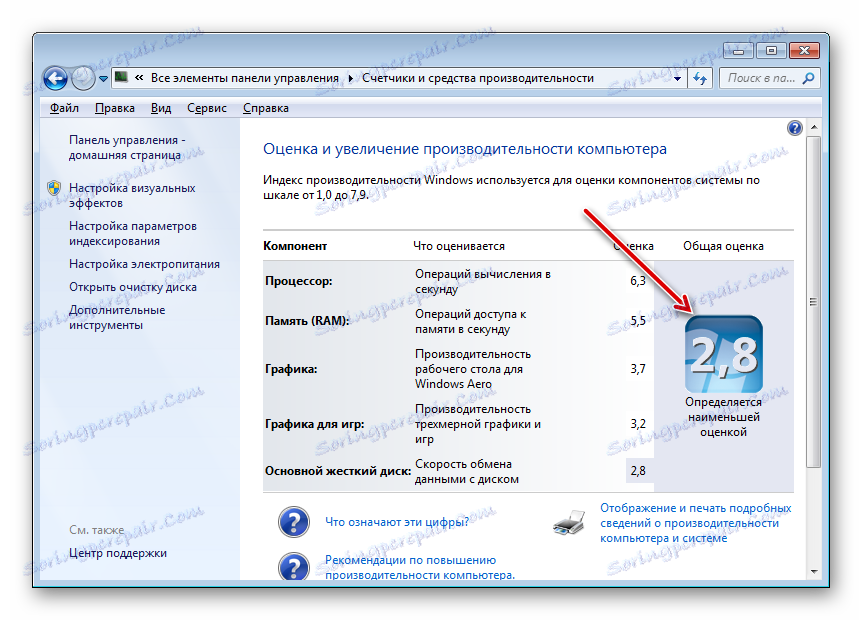
Task: Click 'Память (RAM):' row label
Action: tap(307, 321)
